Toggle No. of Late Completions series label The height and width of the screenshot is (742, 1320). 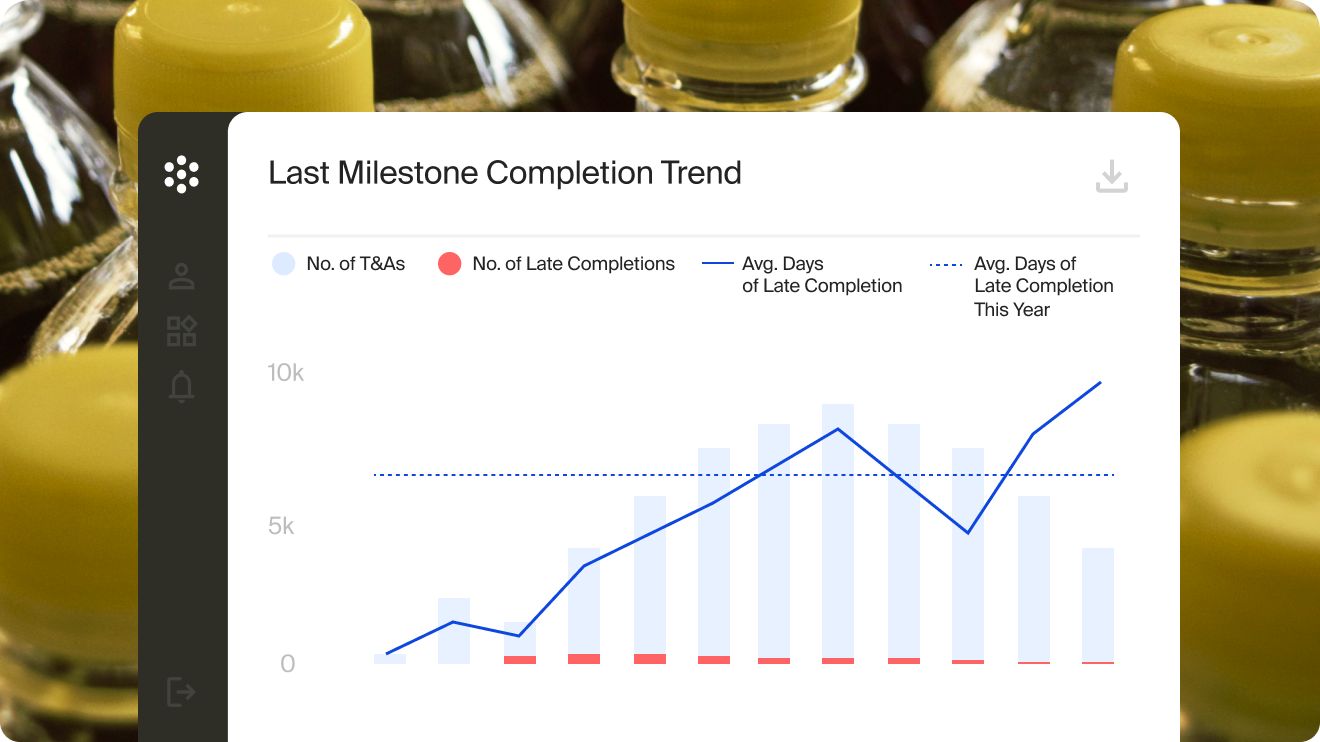pyautogui.click(x=573, y=264)
